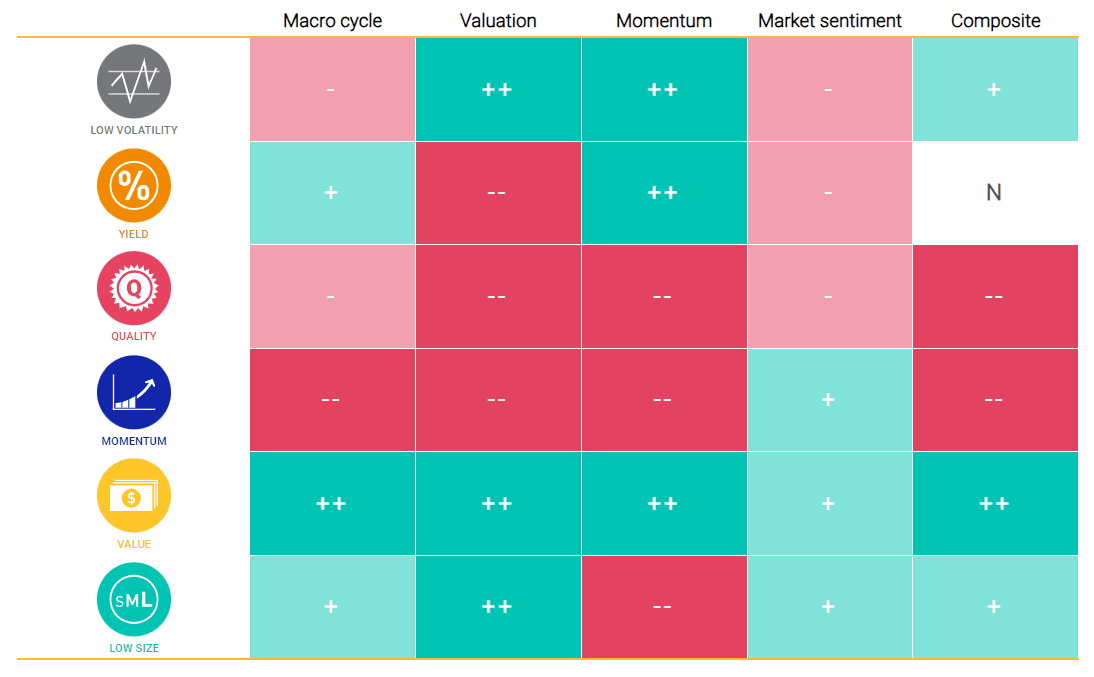Select Low Size momentum double-minus cell

(664, 607)
